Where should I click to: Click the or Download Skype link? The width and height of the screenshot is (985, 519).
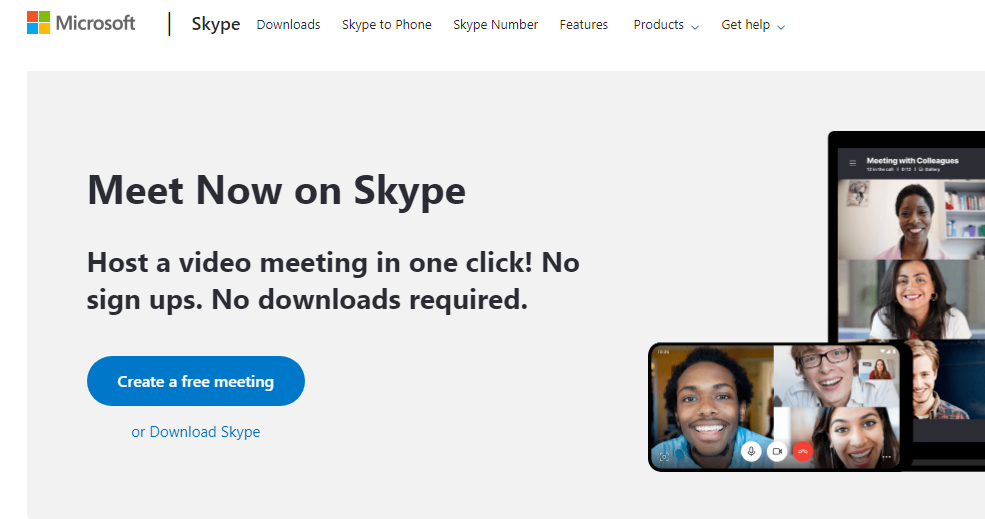tap(195, 432)
